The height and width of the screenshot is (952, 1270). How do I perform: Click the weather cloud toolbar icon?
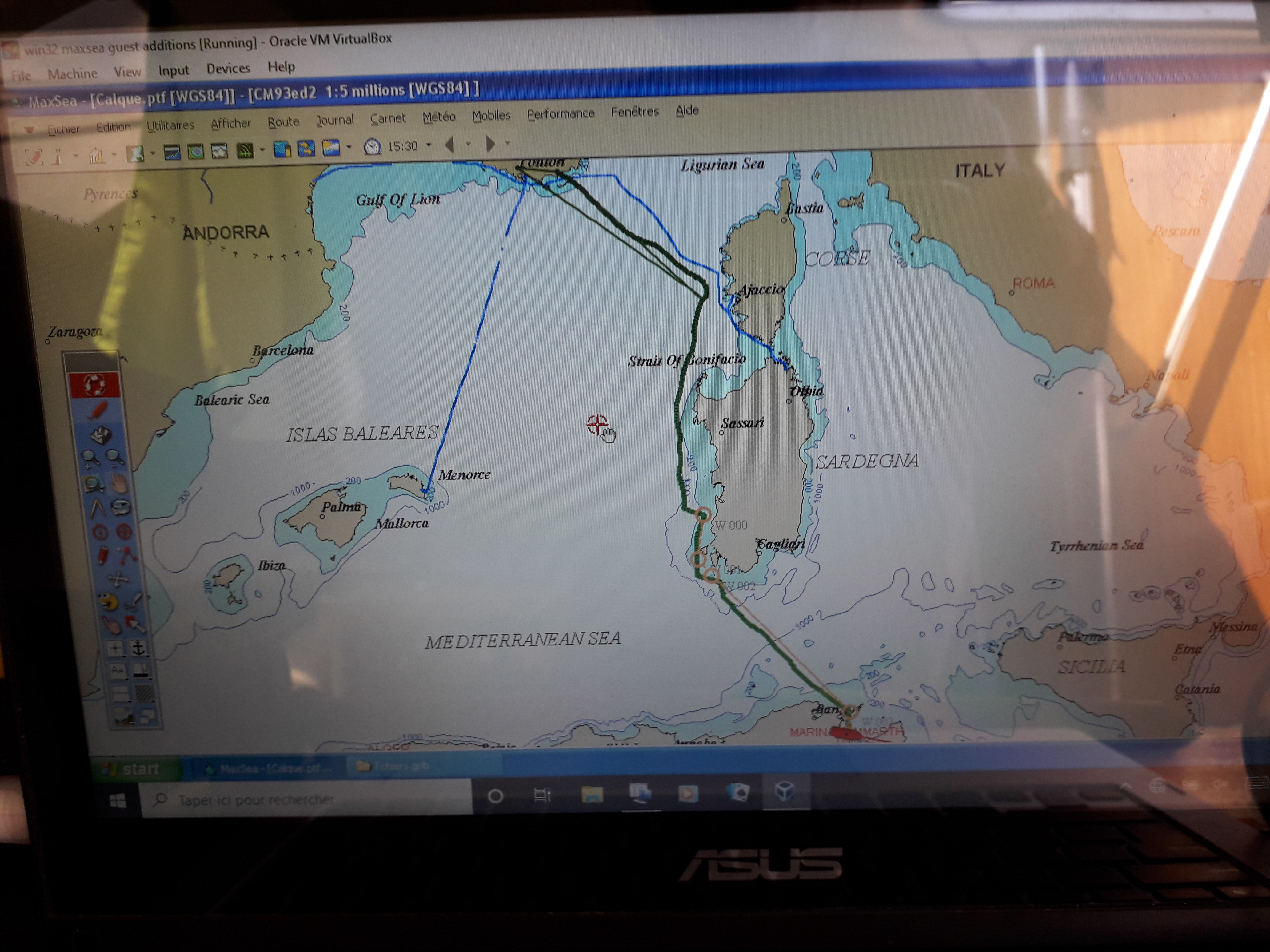(331, 148)
